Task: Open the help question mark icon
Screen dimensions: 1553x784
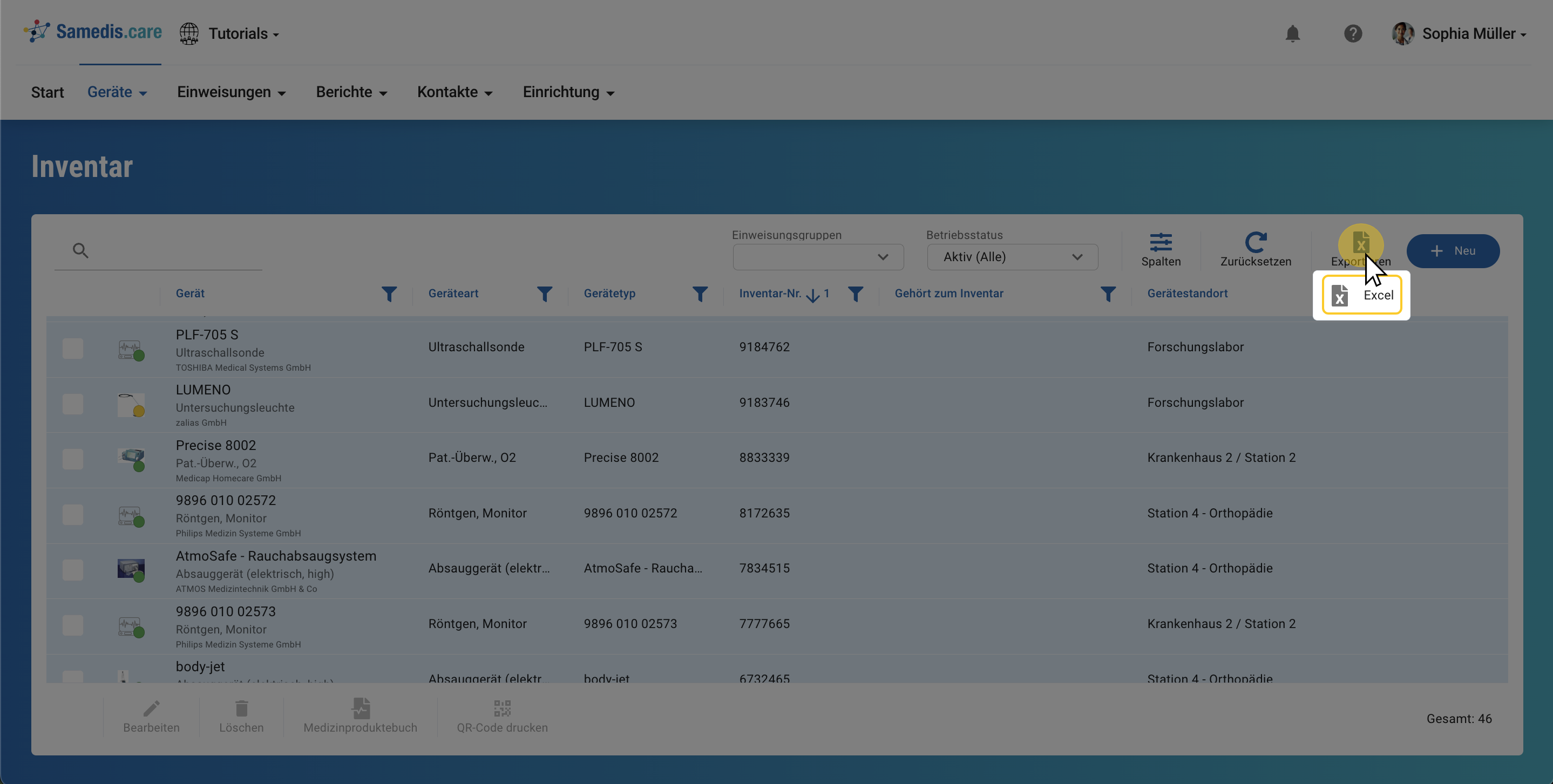Action: coord(1353,34)
